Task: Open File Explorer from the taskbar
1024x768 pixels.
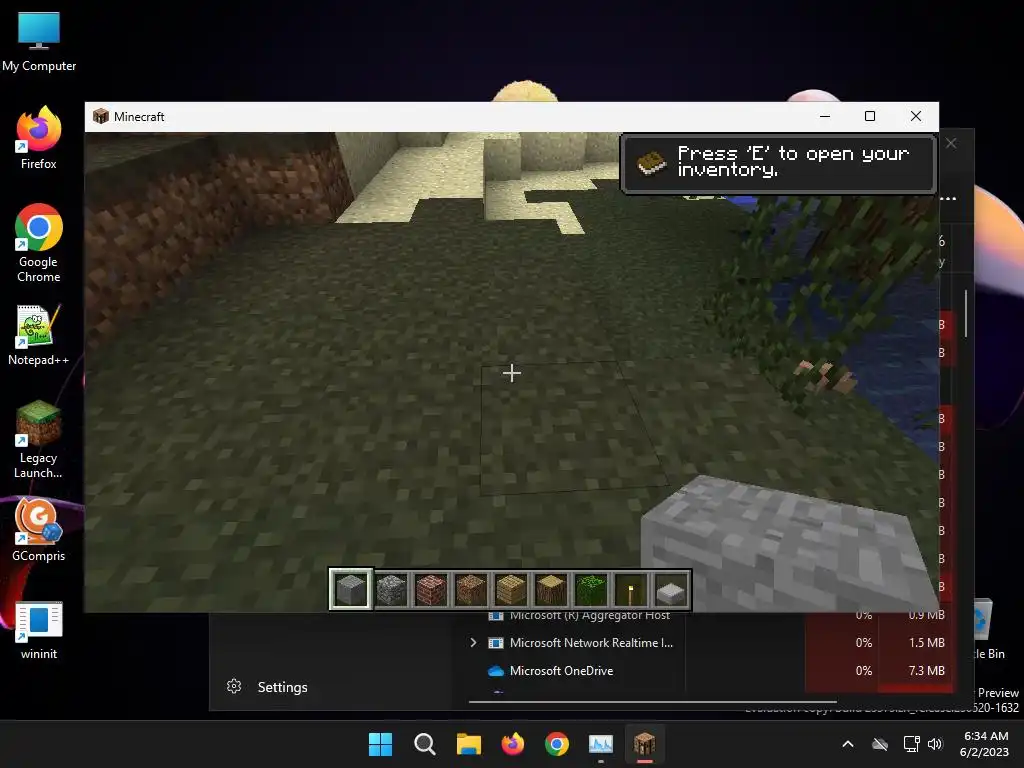Action: [x=468, y=744]
